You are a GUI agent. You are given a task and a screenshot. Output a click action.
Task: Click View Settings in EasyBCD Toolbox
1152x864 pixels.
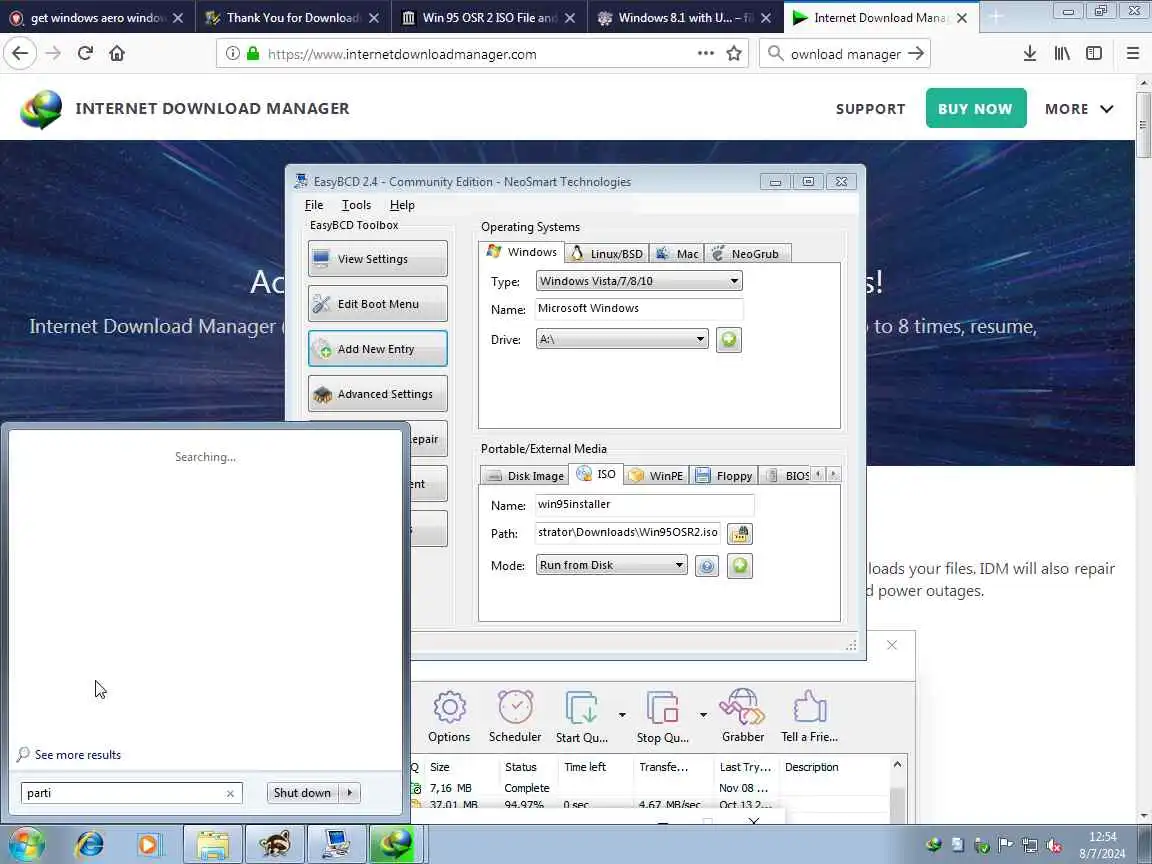tap(378, 259)
